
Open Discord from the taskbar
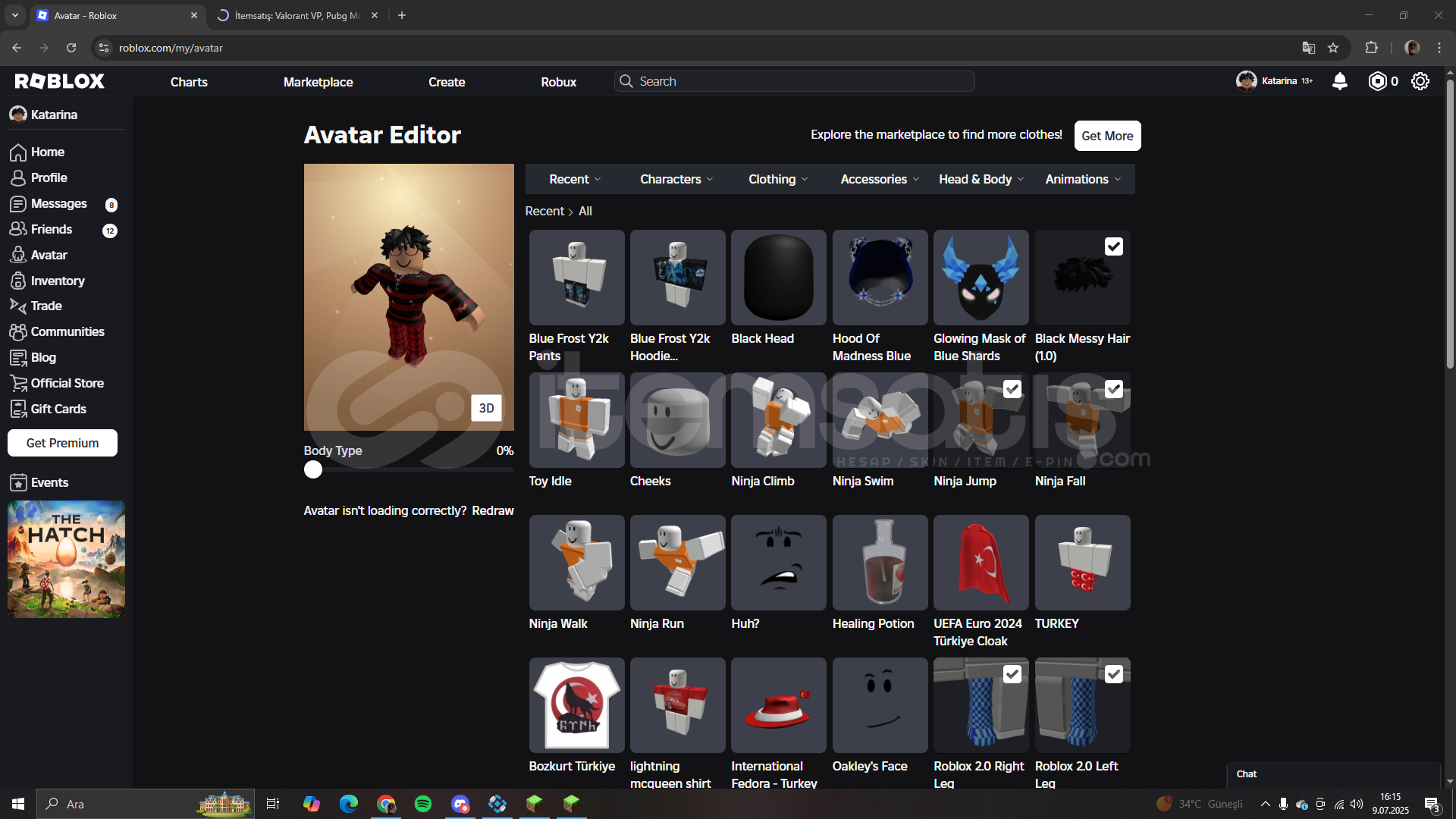pos(460,804)
